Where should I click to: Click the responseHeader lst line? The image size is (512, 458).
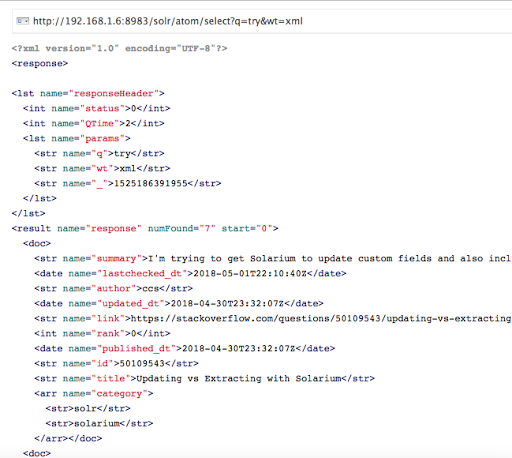click(88, 94)
